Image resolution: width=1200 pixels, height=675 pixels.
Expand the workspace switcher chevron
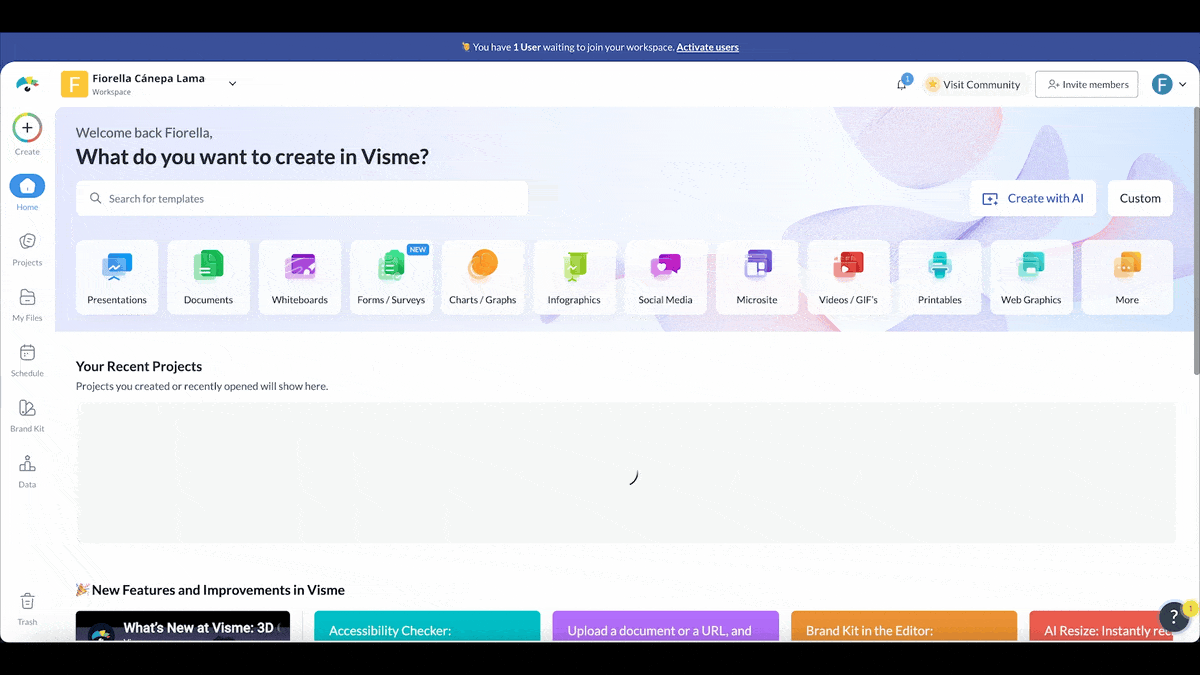(x=232, y=84)
